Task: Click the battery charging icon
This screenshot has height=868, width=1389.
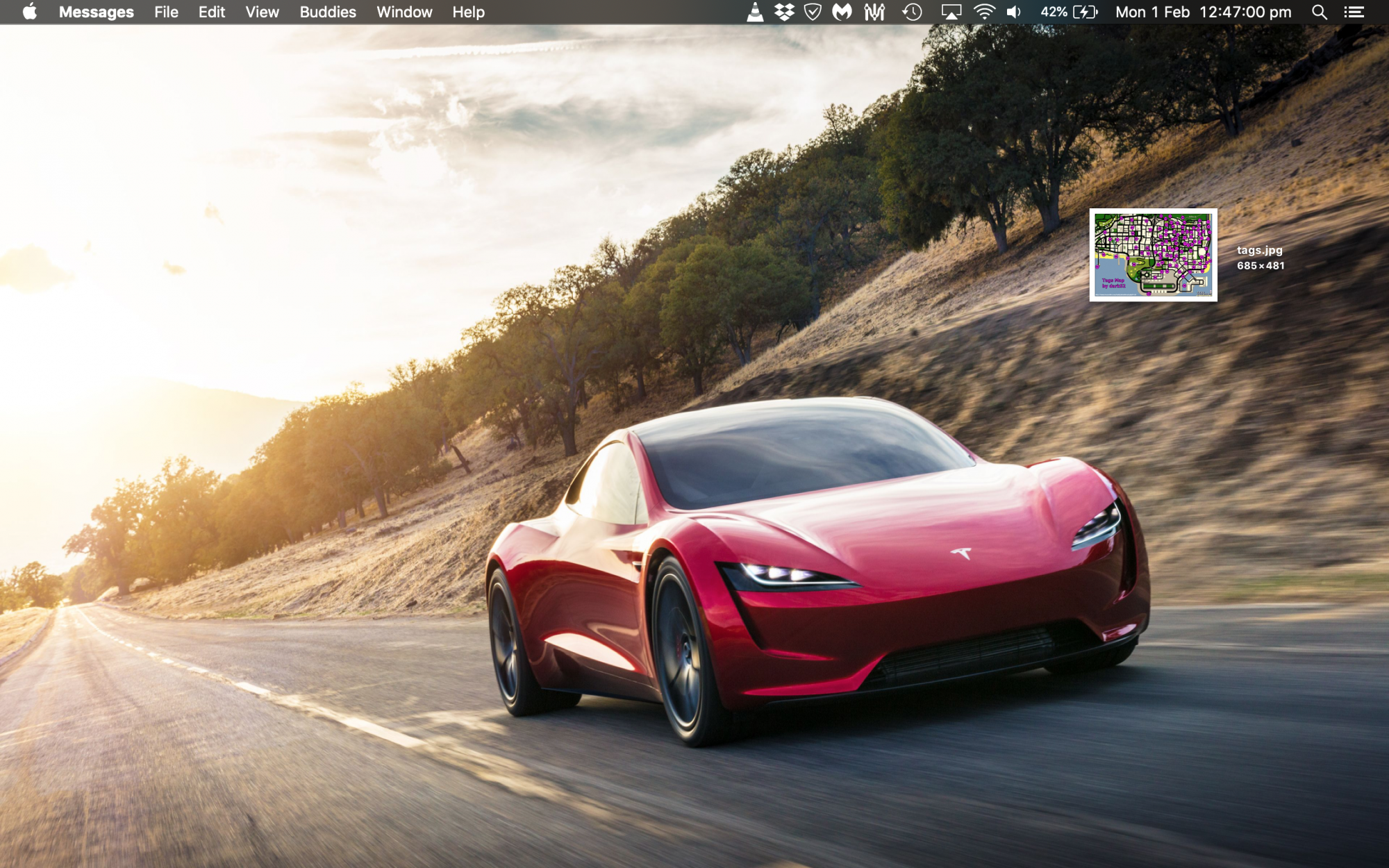Action: 1086,12
